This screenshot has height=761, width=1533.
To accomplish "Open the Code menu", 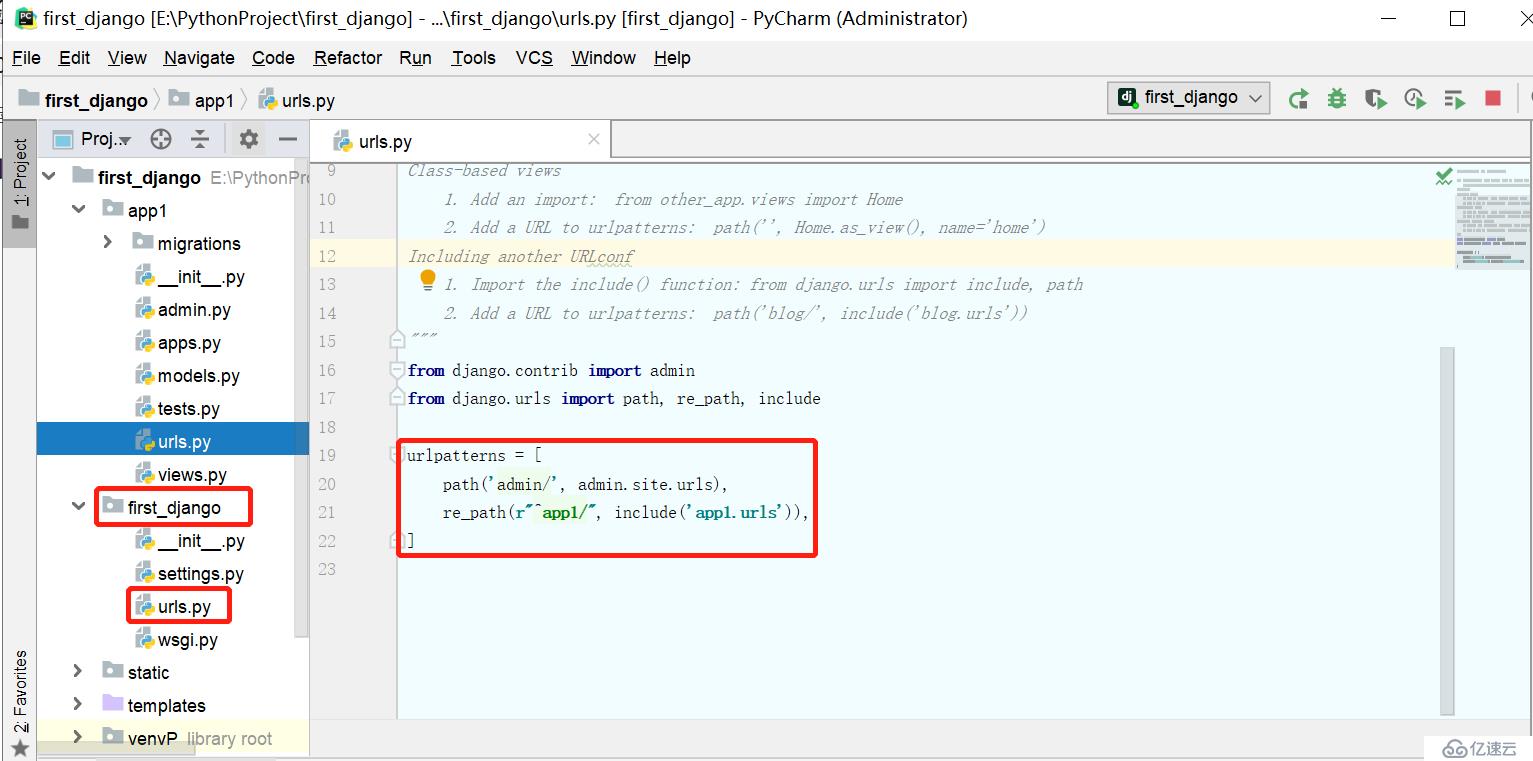I will point(273,58).
